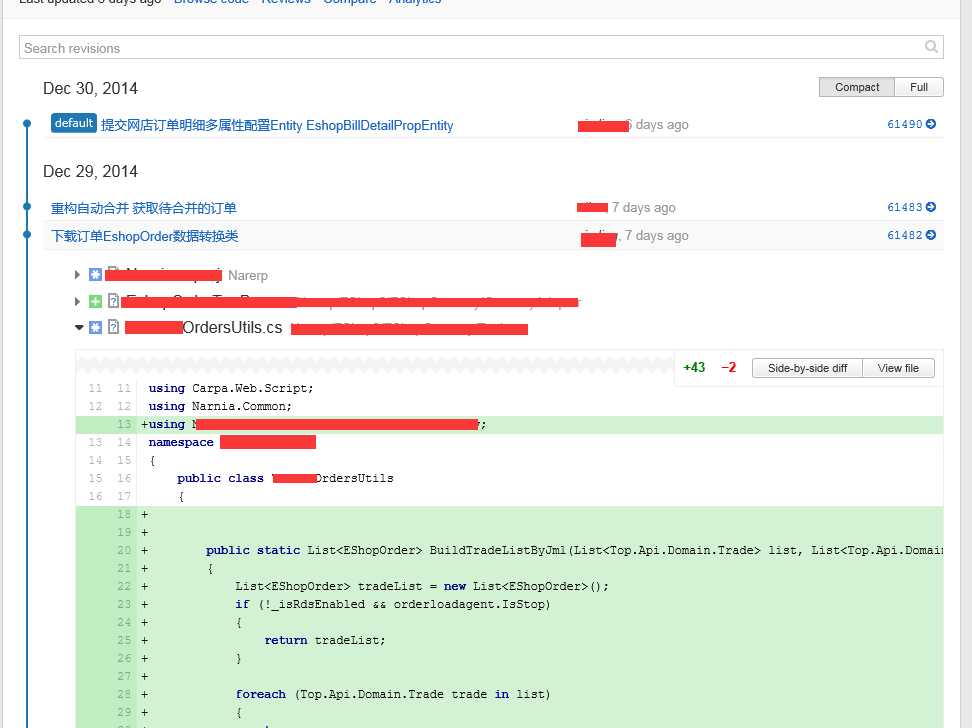Click revision number 61490

pyautogui.click(x=904, y=124)
